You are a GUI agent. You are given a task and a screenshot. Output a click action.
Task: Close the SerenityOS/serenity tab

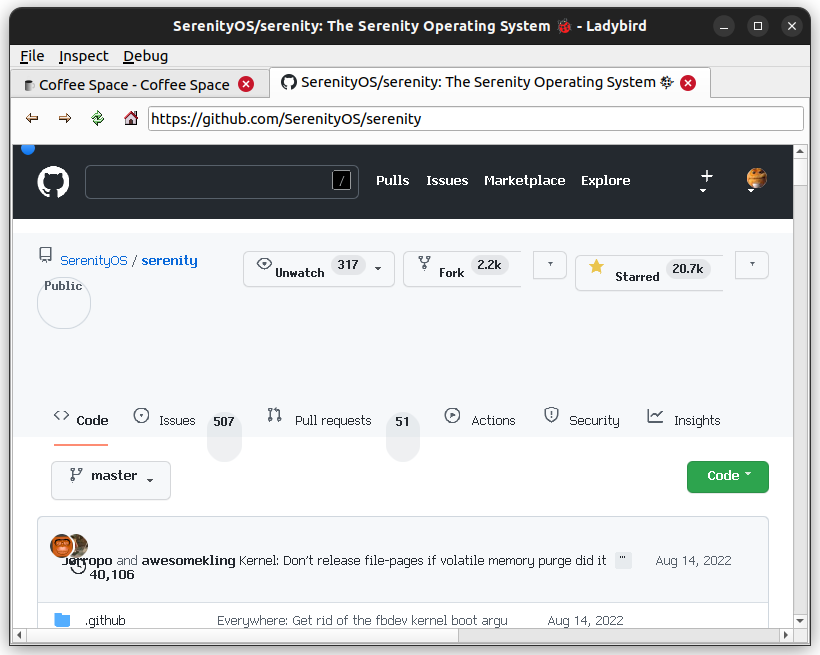[x=688, y=83]
